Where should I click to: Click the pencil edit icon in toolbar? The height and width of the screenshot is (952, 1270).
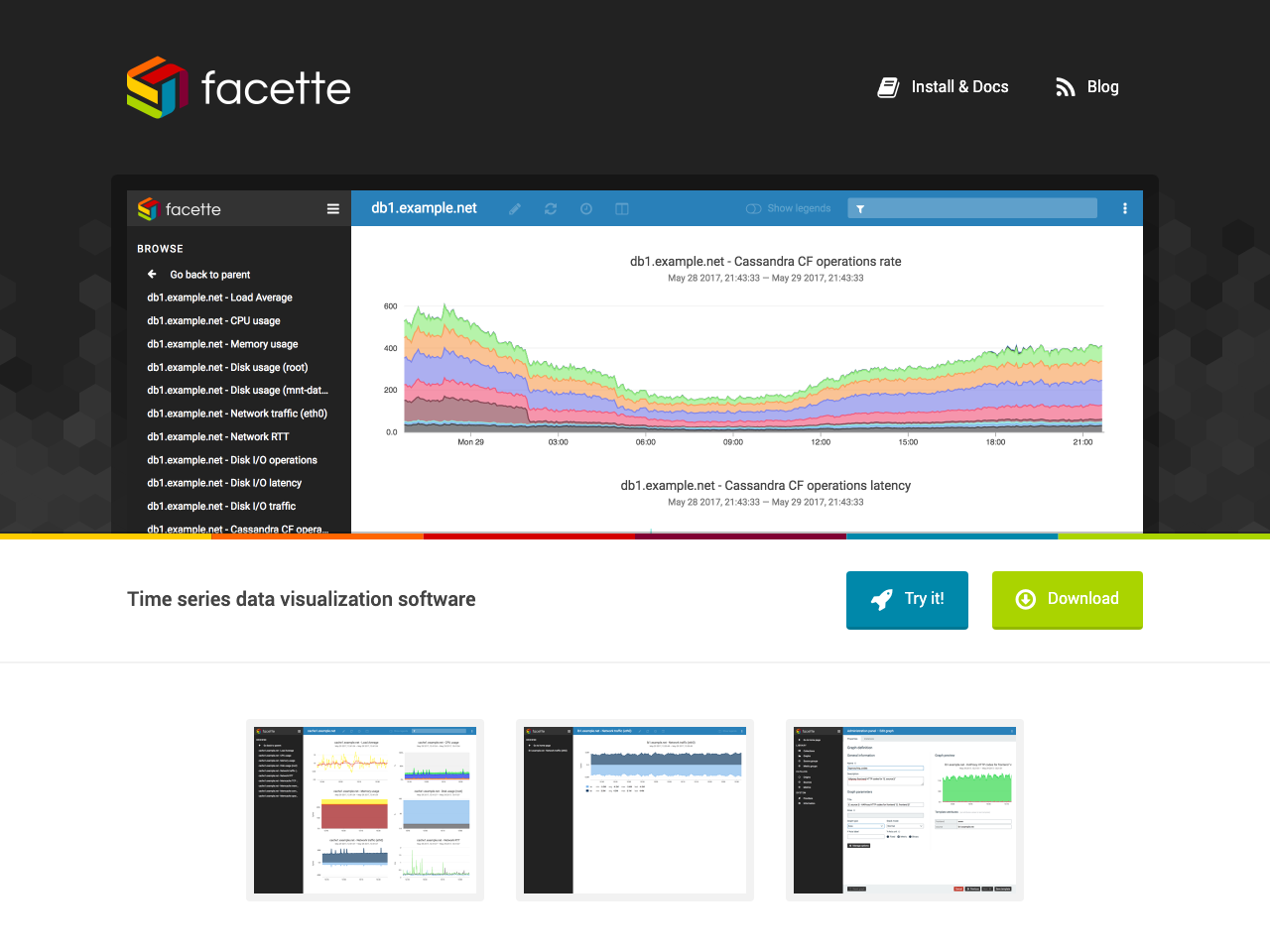(515, 208)
